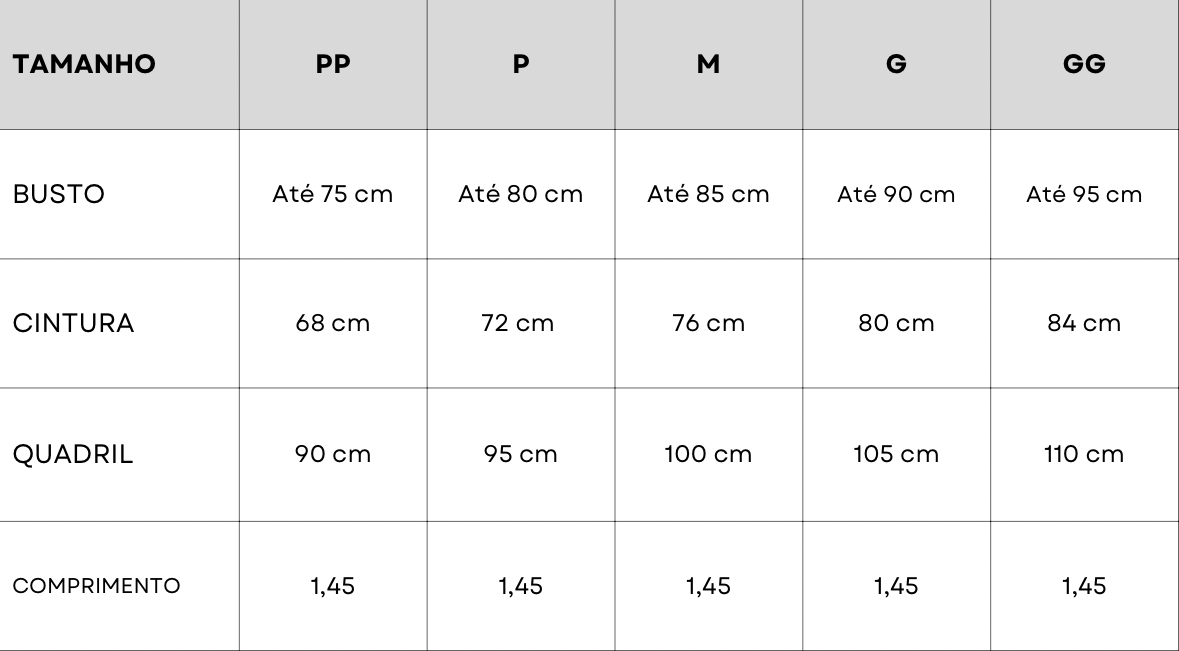1179x651 pixels.
Task: Select the QUADRIL row label
Action: [73, 455]
